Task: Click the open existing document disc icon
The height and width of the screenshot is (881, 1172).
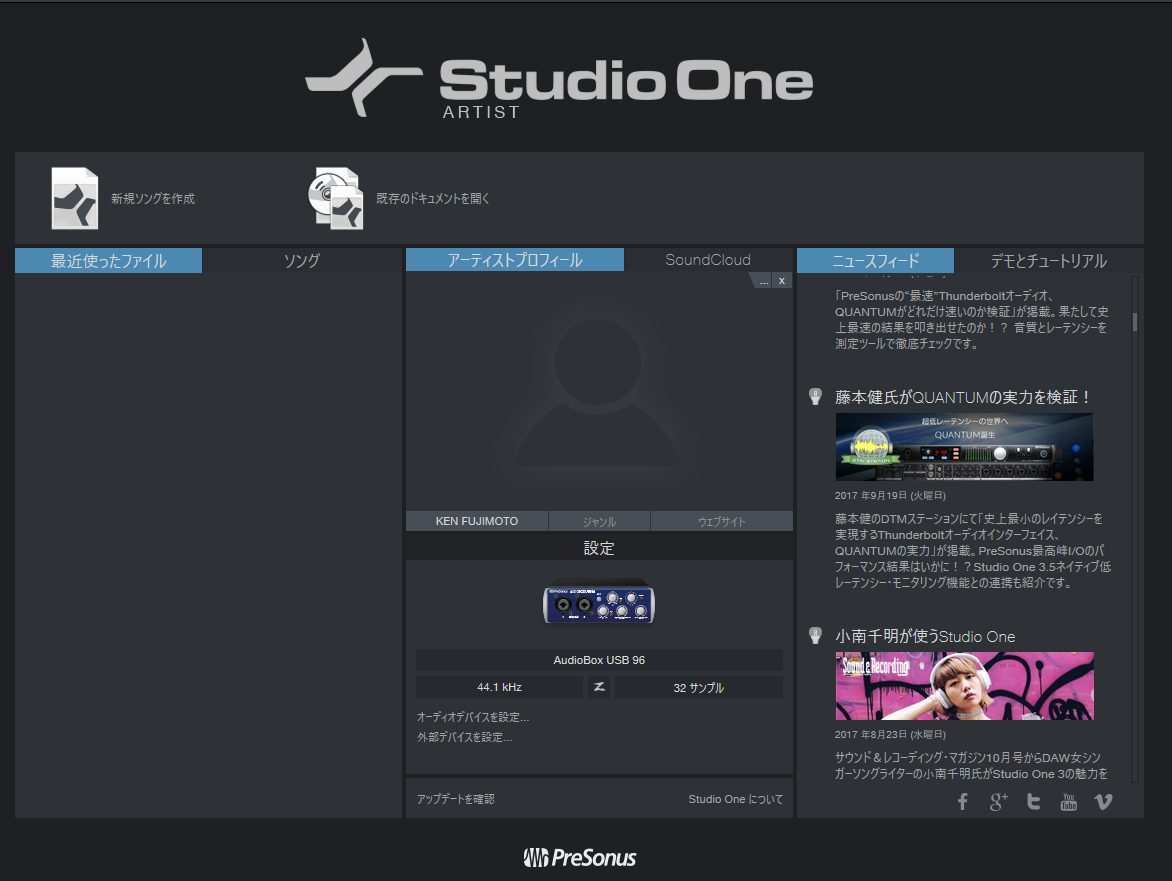Action: pyautogui.click(x=336, y=198)
